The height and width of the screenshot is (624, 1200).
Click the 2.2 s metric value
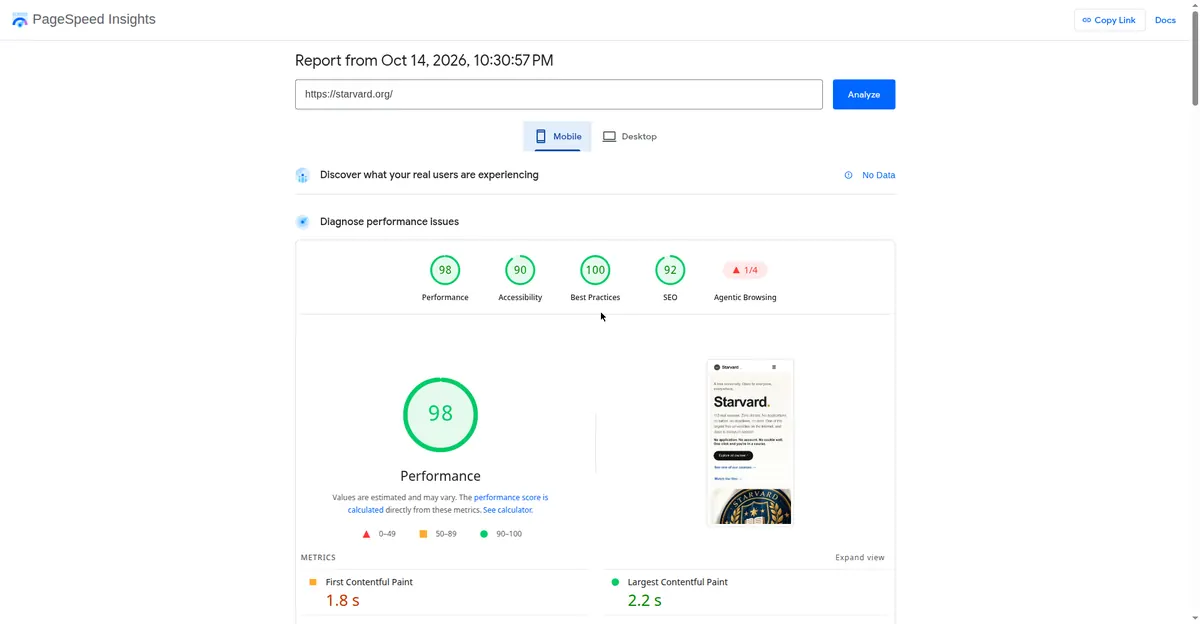tap(645, 601)
